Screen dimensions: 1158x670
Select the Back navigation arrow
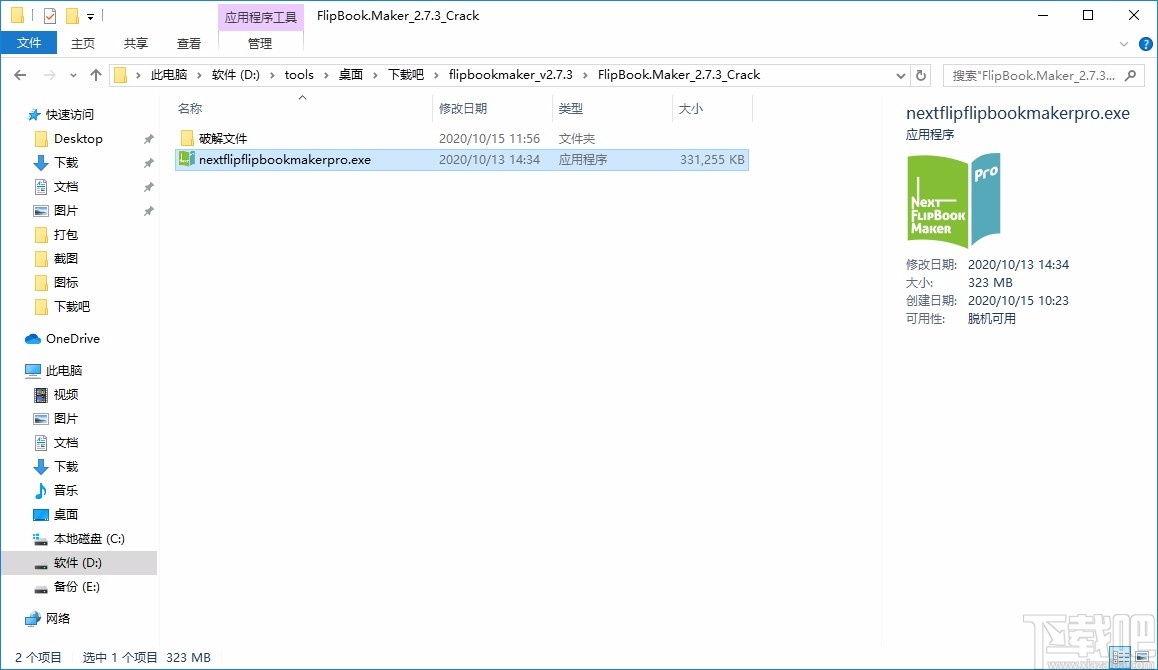tap(20, 74)
